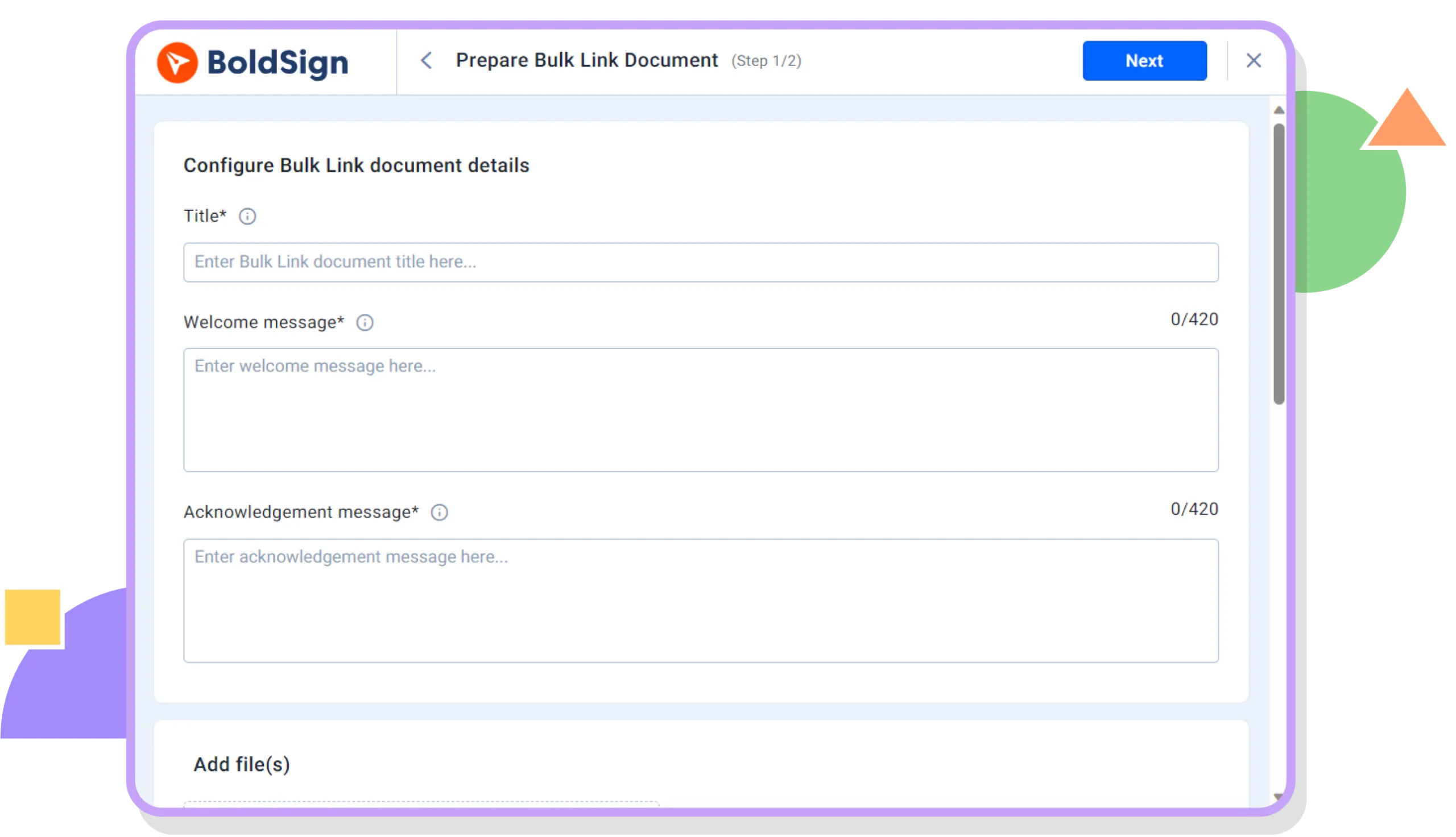
Task: Click the Configure Bulk Link document details heading
Action: [357, 165]
